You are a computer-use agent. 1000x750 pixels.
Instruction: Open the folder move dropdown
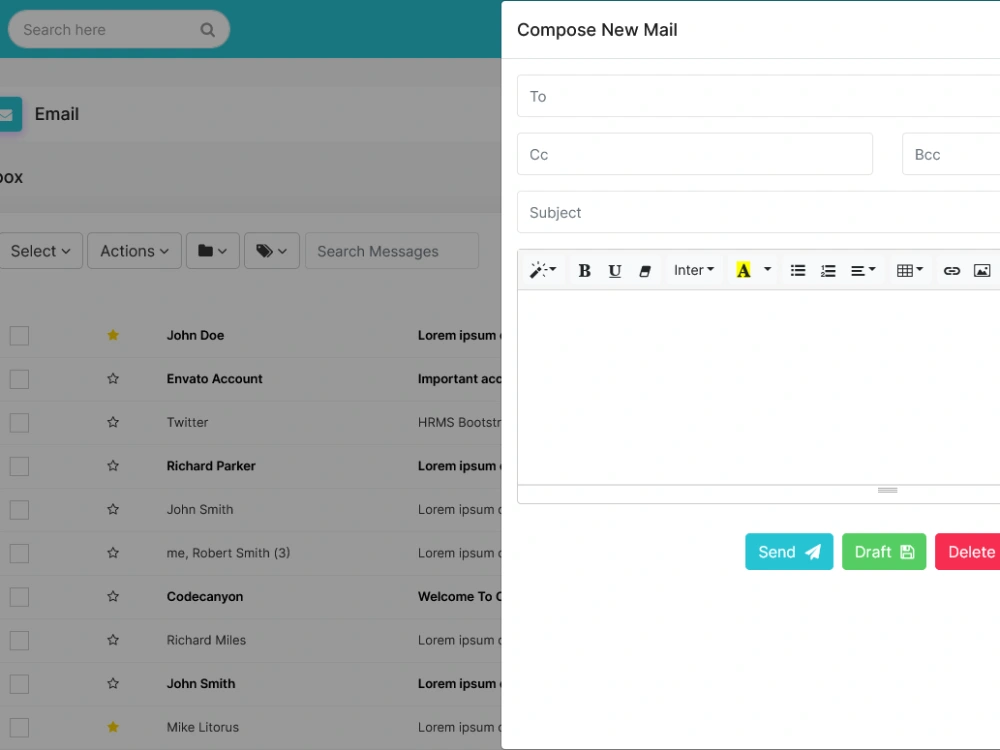tap(213, 251)
